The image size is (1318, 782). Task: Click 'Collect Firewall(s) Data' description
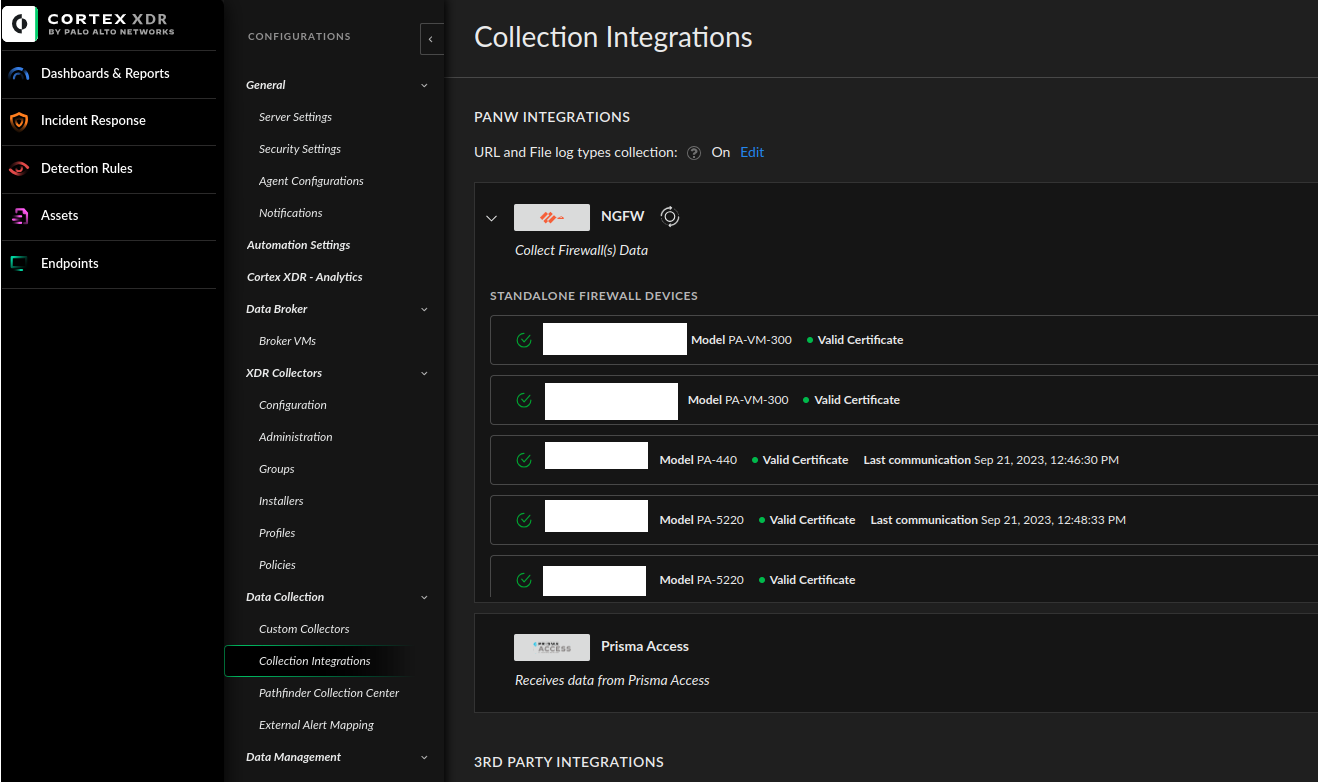pos(581,251)
